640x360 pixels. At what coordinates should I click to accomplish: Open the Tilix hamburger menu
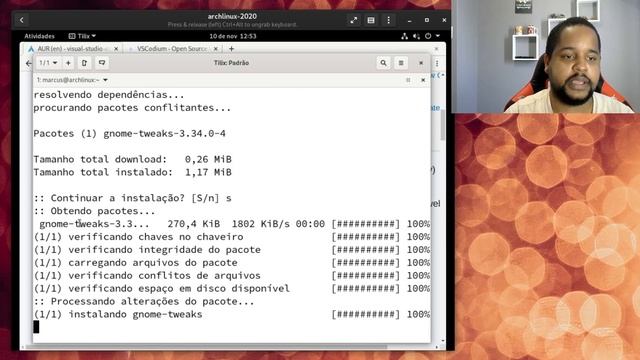click(401, 63)
